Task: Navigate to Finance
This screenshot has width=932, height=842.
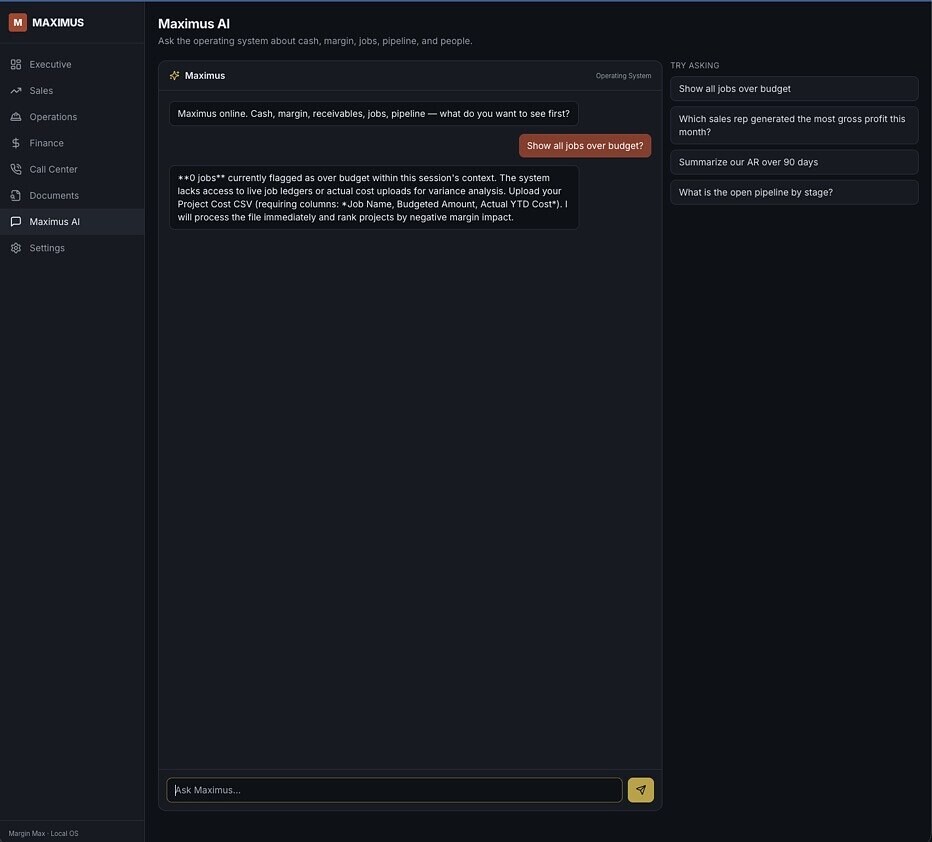Action: pyautogui.click(x=72, y=143)
